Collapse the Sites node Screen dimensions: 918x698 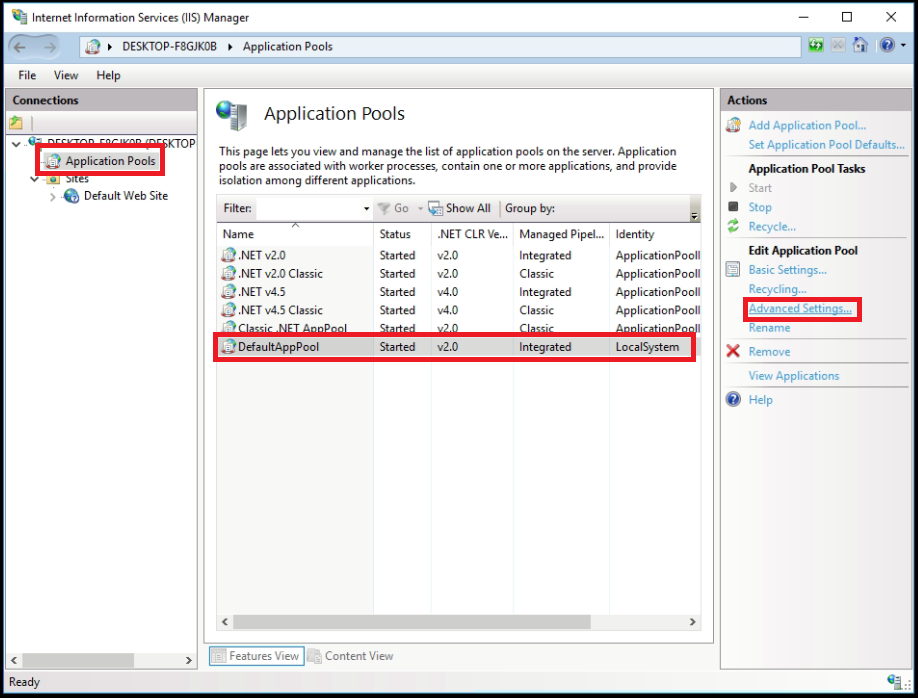tap(35, 179)
